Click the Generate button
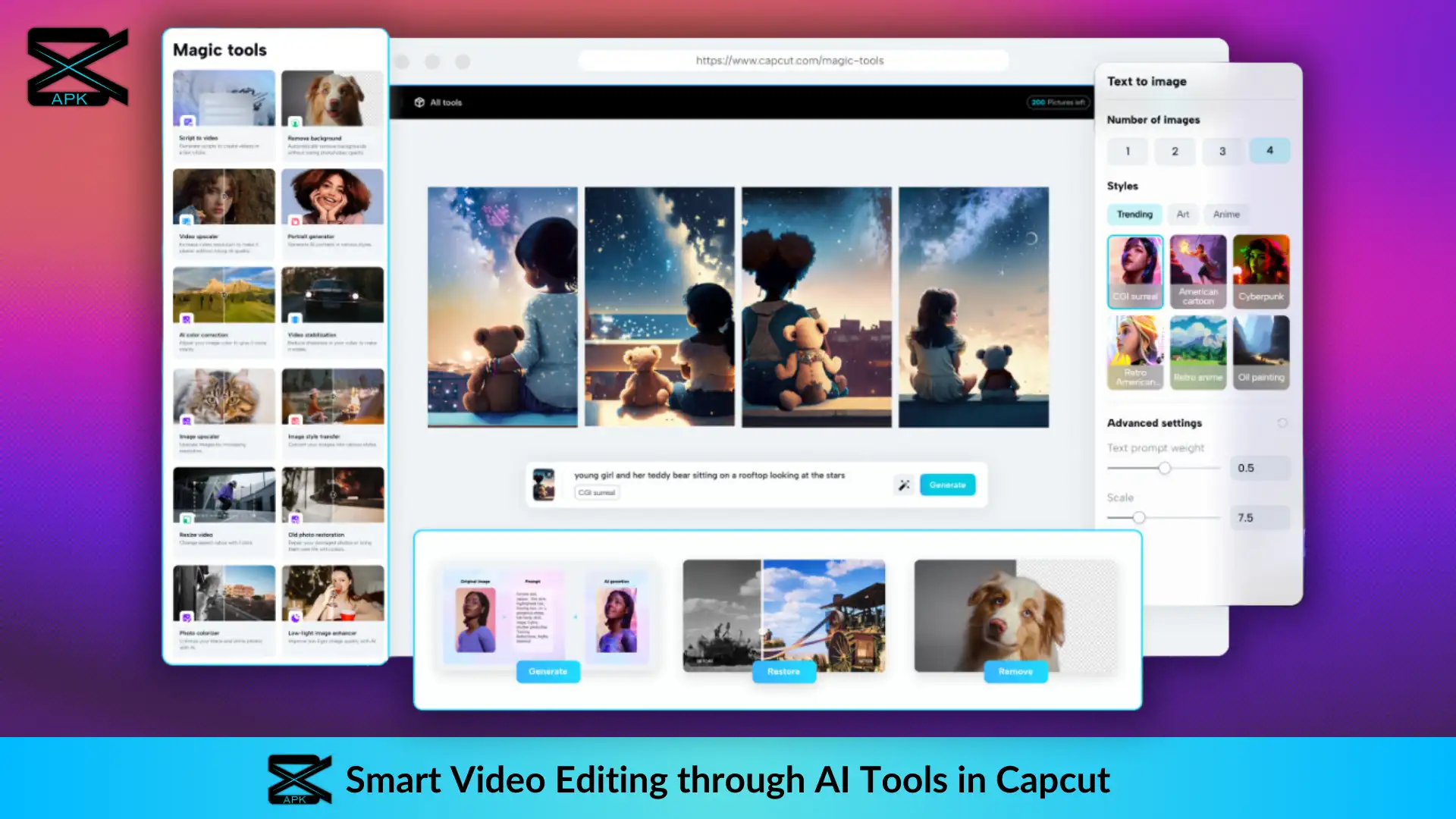1456x819 pixels. coord(945,485)
